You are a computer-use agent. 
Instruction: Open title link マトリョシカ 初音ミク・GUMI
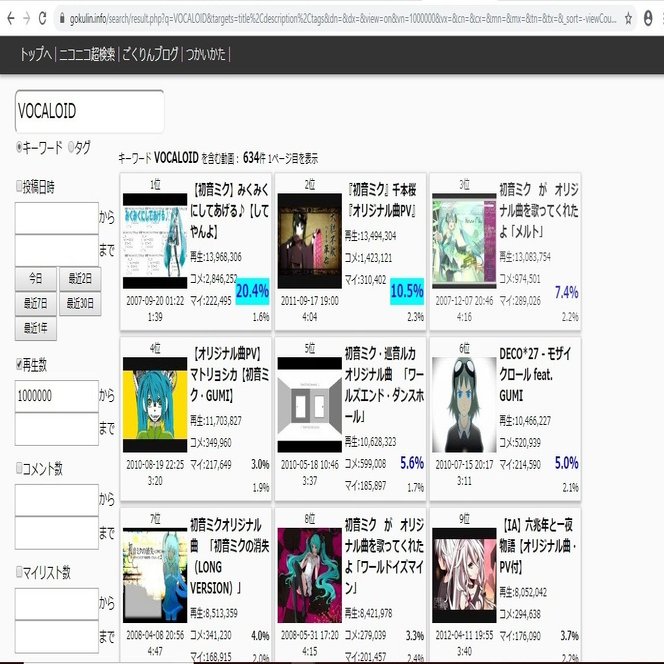(230, 374)
